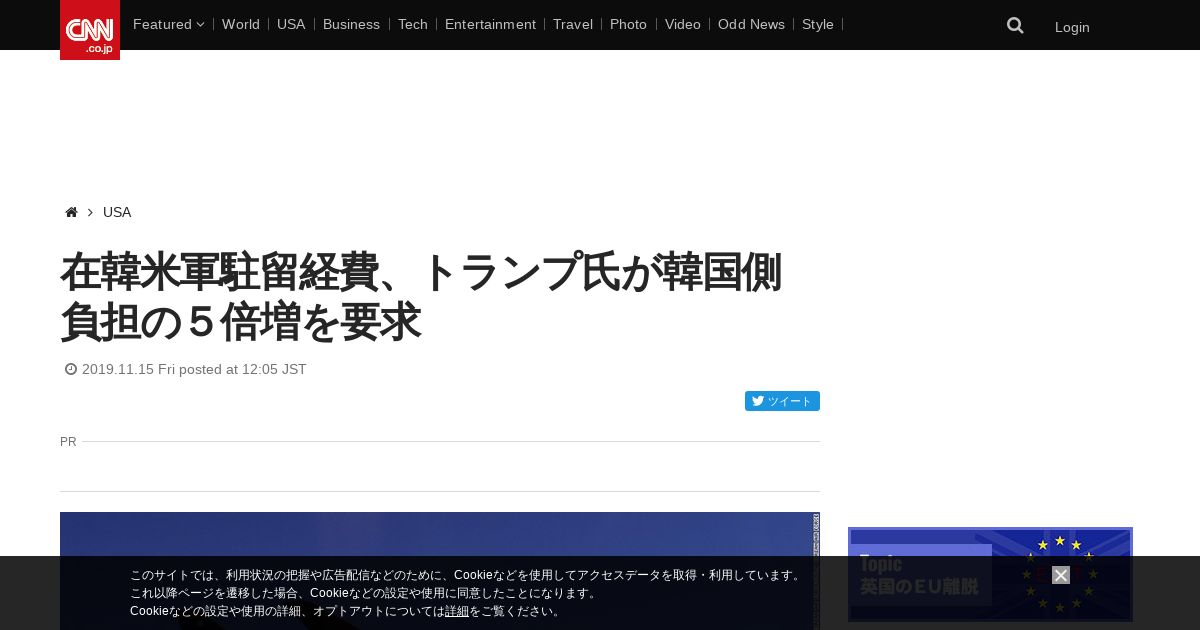1200x630 pixels.
Task: Open the Topic 英国のEU離脱 banner
Action: (x=990, y=574)
